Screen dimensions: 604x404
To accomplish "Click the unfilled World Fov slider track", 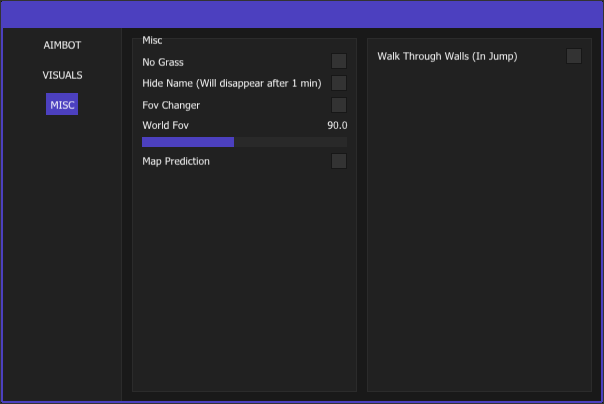I will tap(290, 142).
